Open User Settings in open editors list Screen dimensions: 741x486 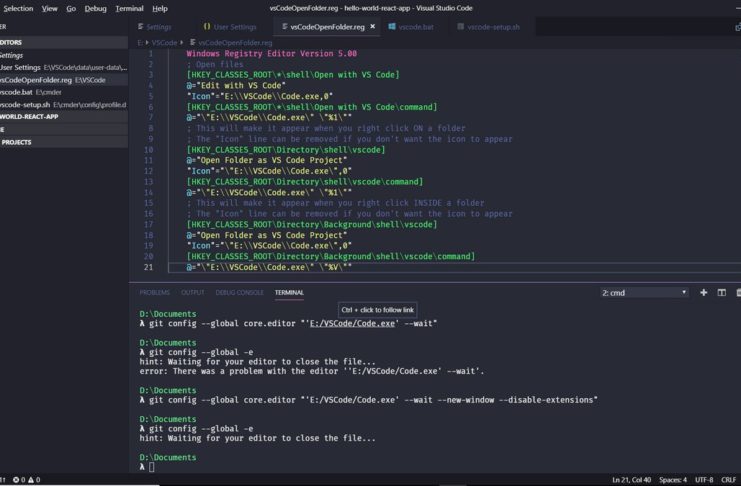[x=64, y=68]
